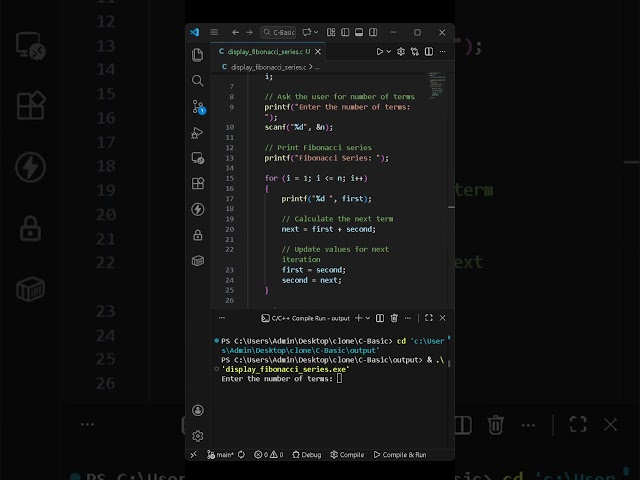640x480 pixels.
Task: Go forward with the right arrow
Action: (249, 32)
